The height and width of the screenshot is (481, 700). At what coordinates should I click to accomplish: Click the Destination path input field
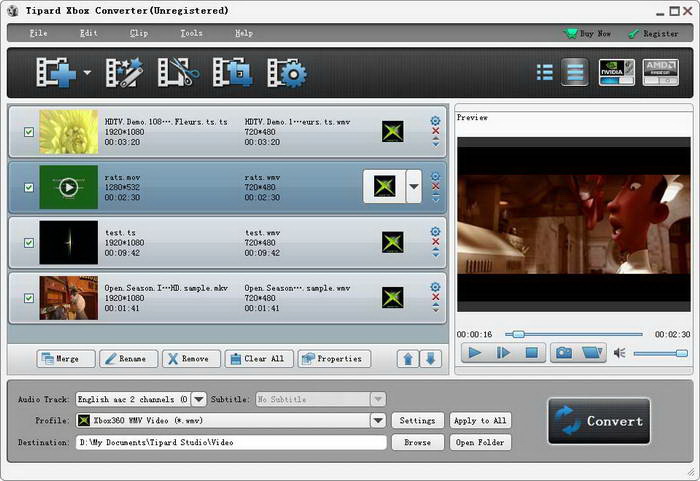(231, 442)
